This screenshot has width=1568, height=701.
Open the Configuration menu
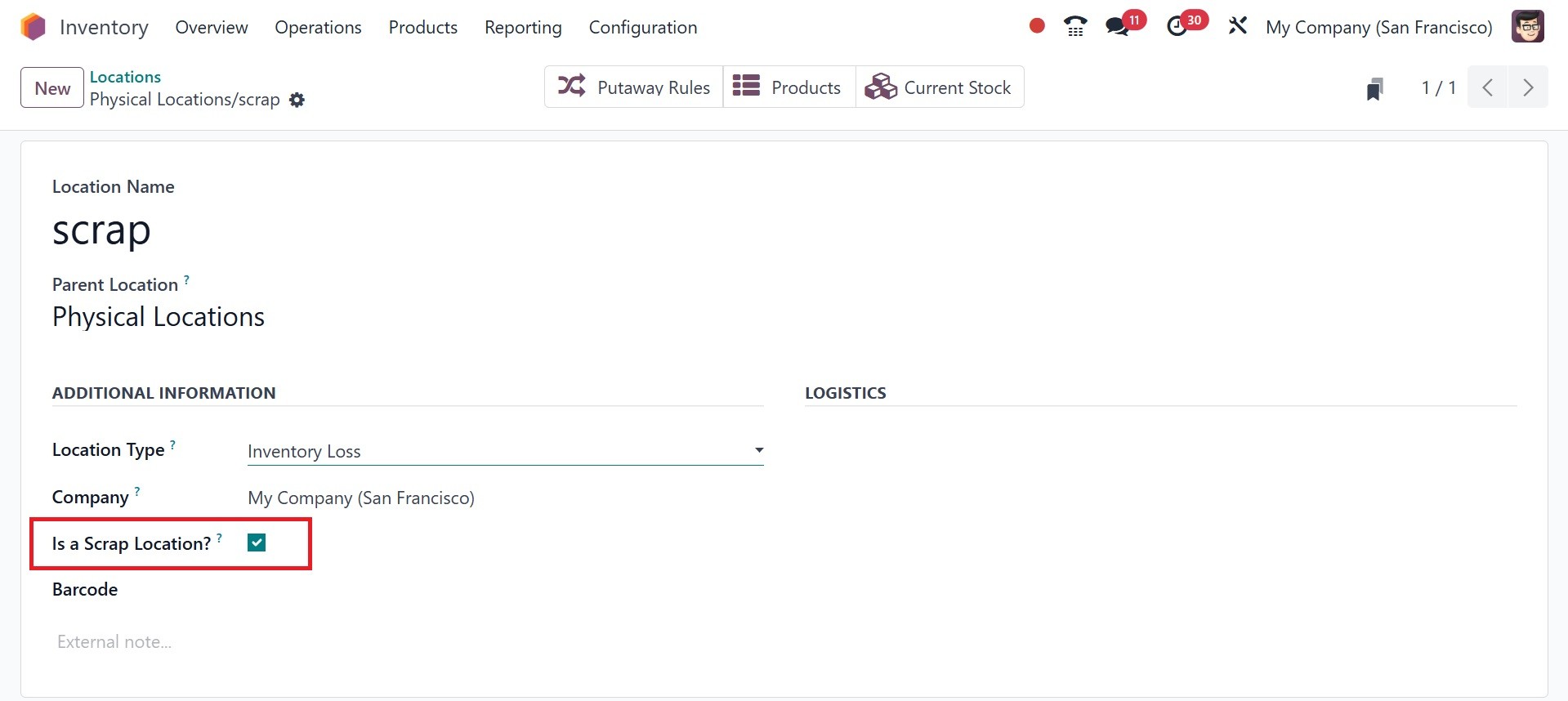(x=642, y=27)
